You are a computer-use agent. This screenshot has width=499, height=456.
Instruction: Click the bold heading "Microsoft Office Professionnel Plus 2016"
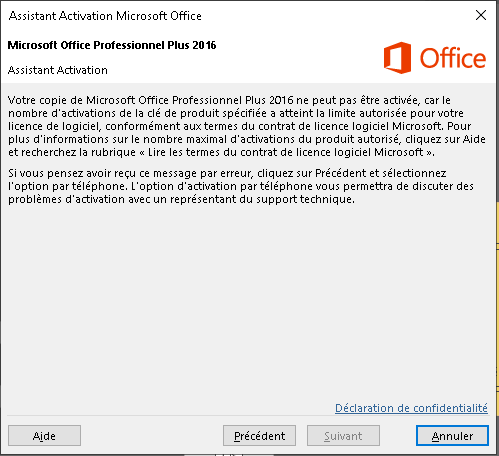(112, 45)
